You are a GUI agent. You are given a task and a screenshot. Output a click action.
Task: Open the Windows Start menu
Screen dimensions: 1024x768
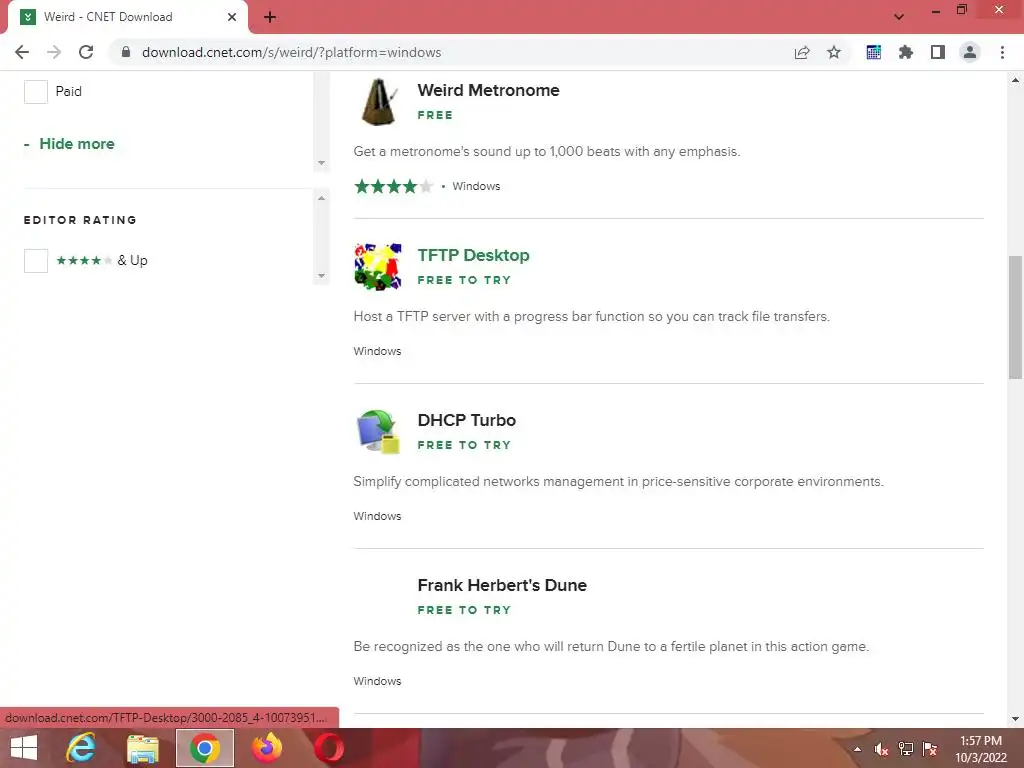24,748
